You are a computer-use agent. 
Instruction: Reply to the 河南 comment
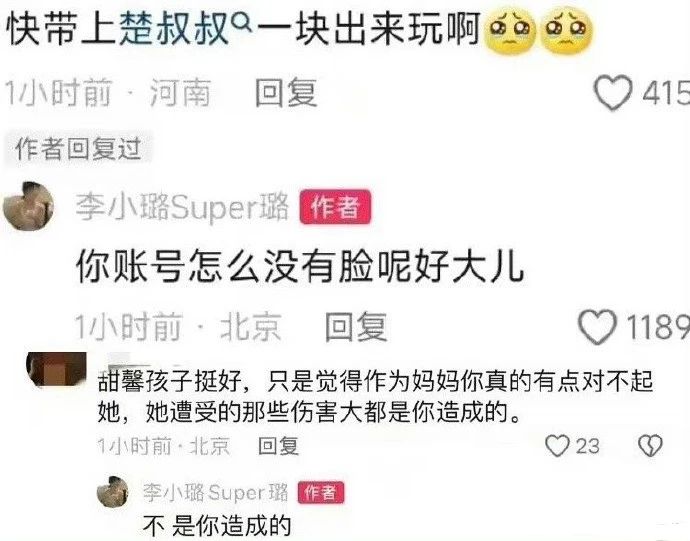tap(286, 92)
